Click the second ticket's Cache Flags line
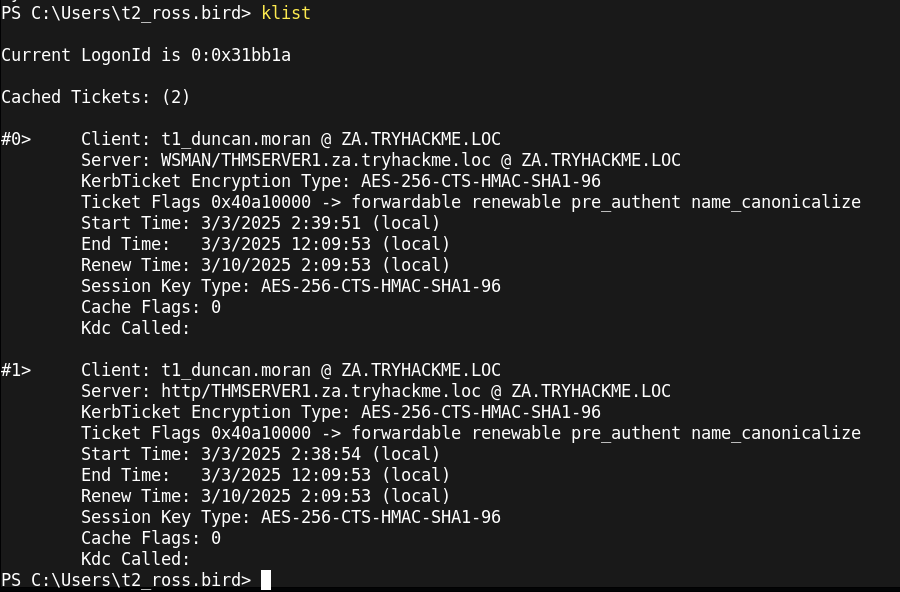The width and height of the screenshot is (900, 592). coord(150,538)
